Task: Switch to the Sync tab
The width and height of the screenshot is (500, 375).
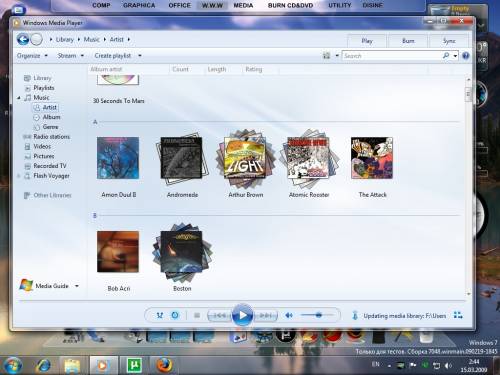Action: point(449,41)
